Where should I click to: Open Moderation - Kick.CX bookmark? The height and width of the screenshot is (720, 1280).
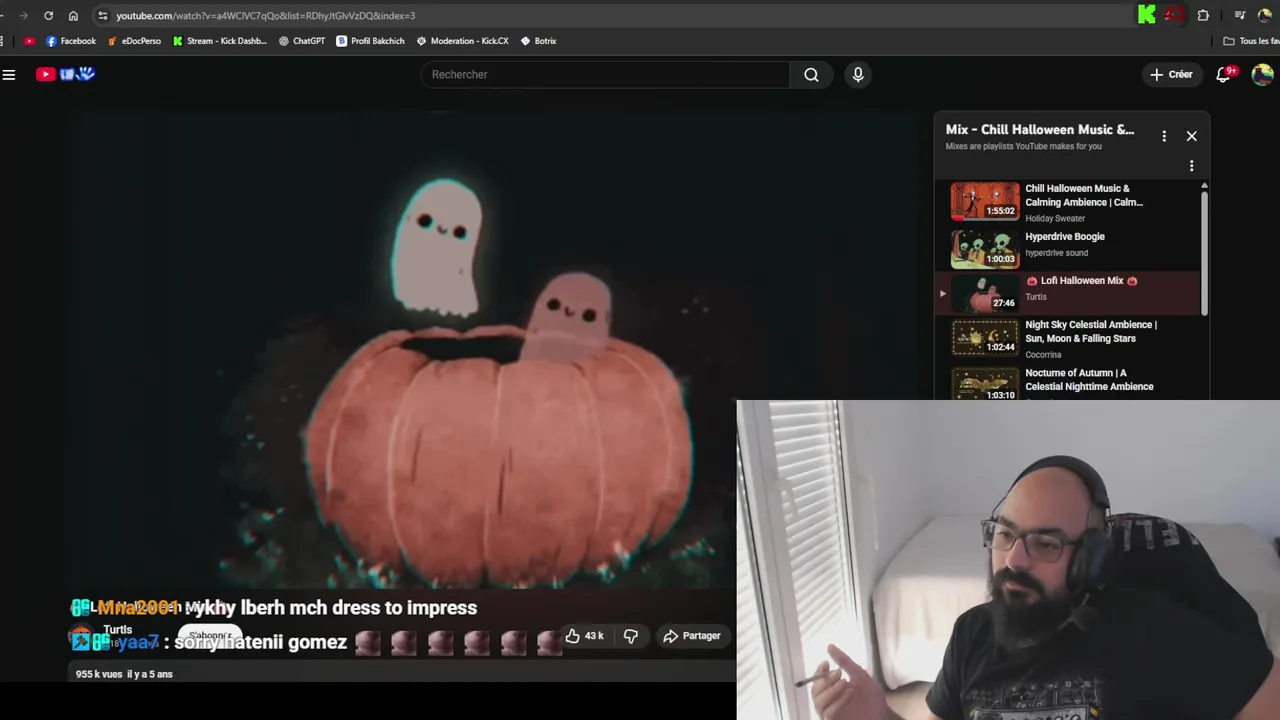(462, 41)
